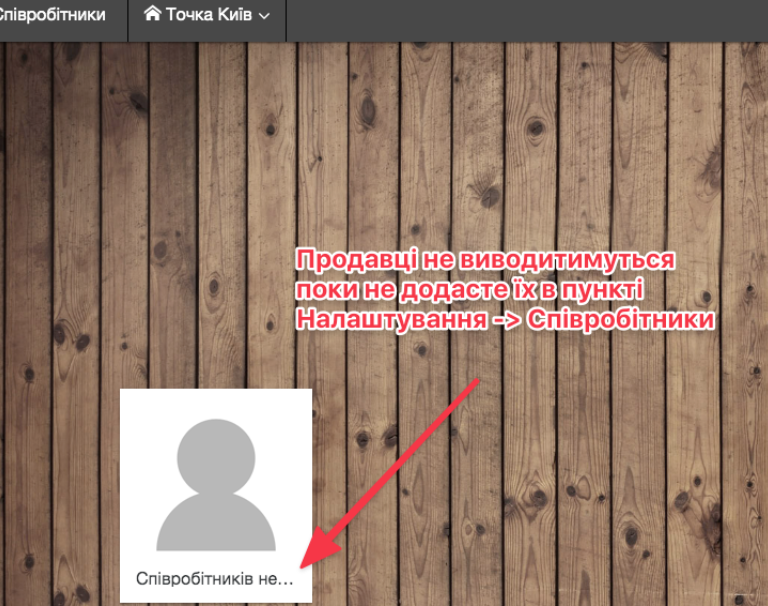The height and width of the screenshot is (606, 768).
Task: Click the home icon beside Точка Київ
Action: coord(152,15)
